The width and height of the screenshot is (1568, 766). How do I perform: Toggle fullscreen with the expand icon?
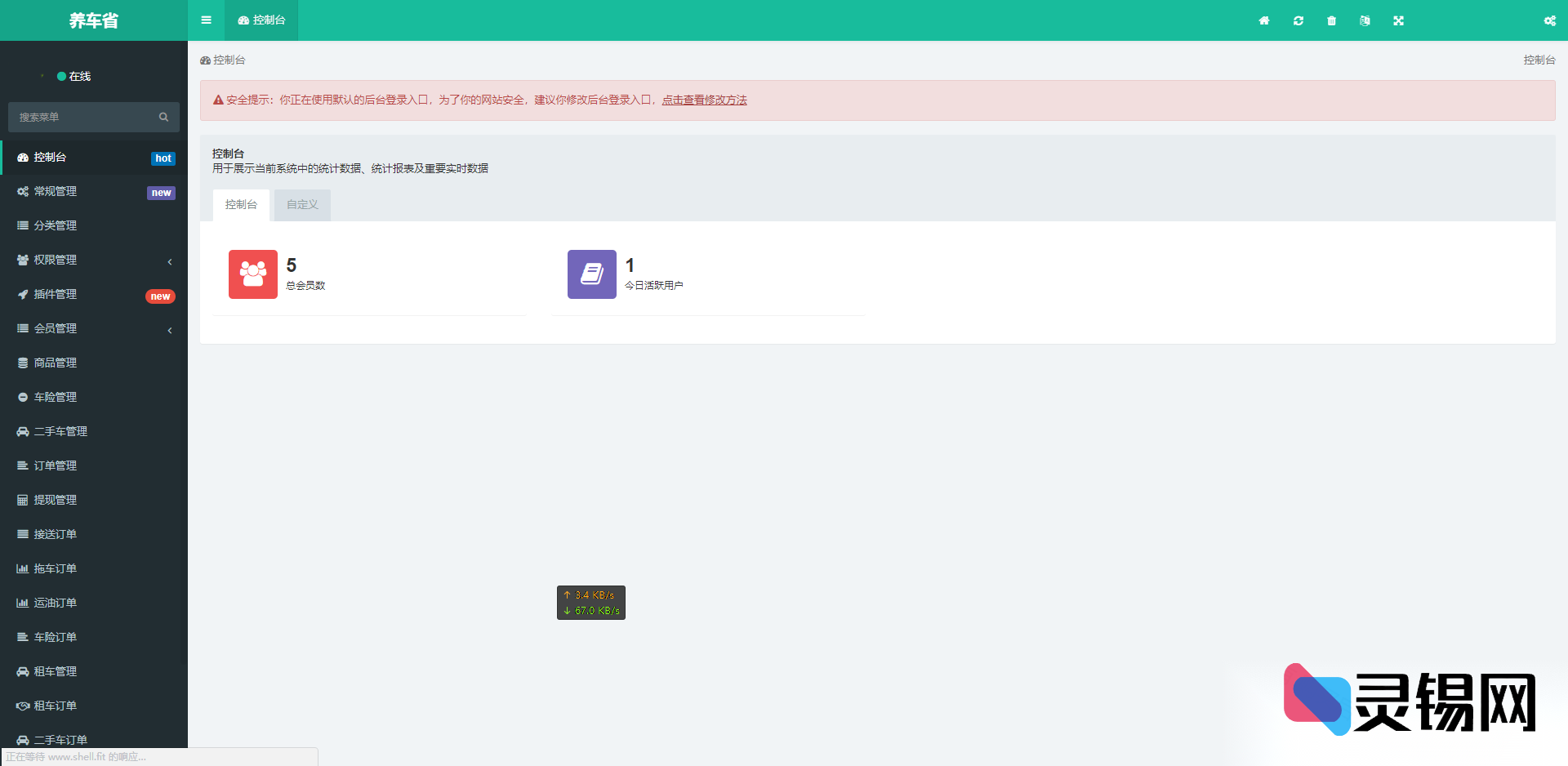[x=1398, y=20]
